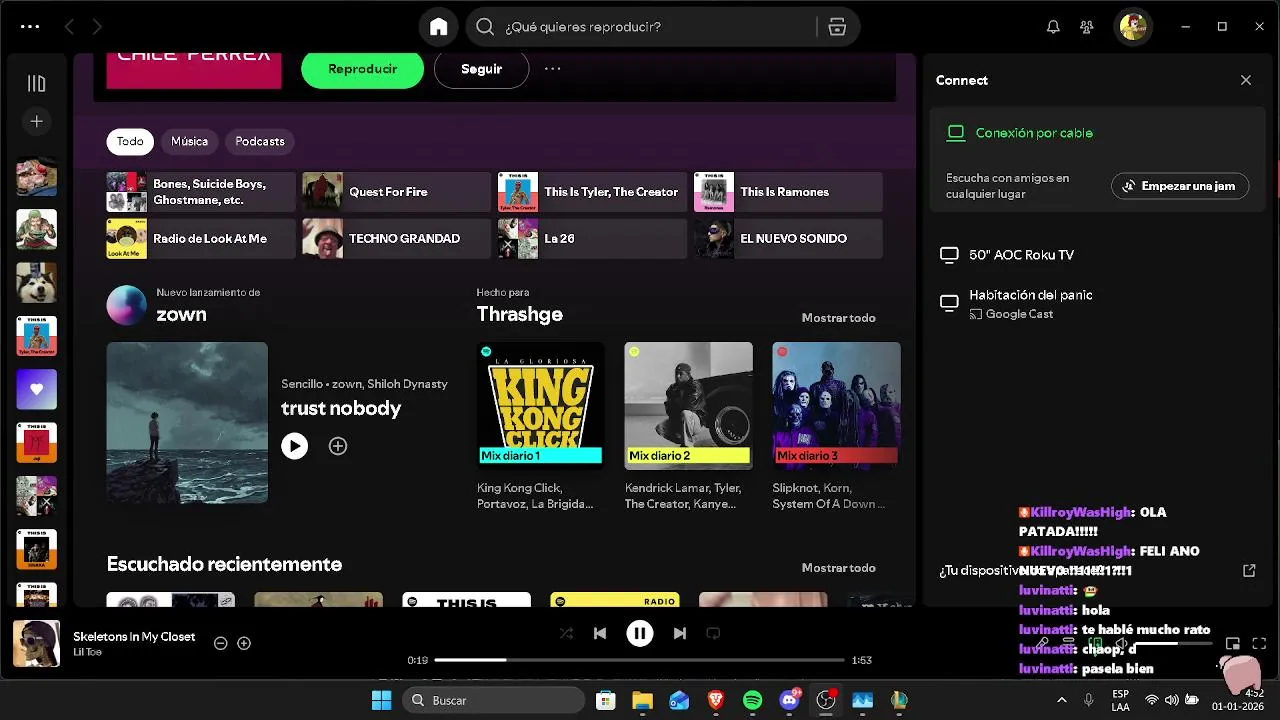Open the profile avatar menu
Screen dimensions: 1280x720
click(x=1133, y=27)
